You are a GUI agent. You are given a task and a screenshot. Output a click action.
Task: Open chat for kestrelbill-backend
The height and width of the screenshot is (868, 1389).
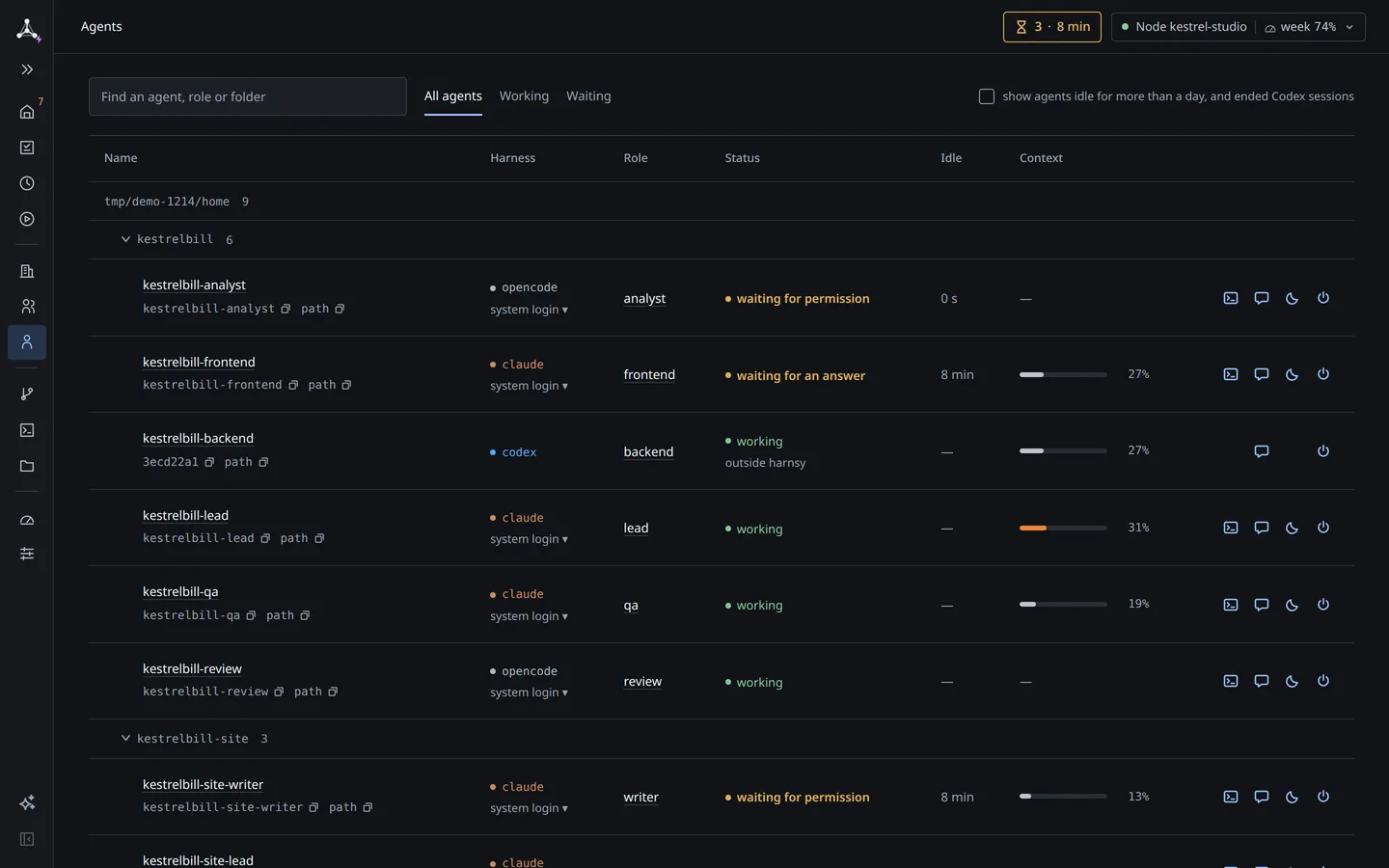click(1262, 450)
